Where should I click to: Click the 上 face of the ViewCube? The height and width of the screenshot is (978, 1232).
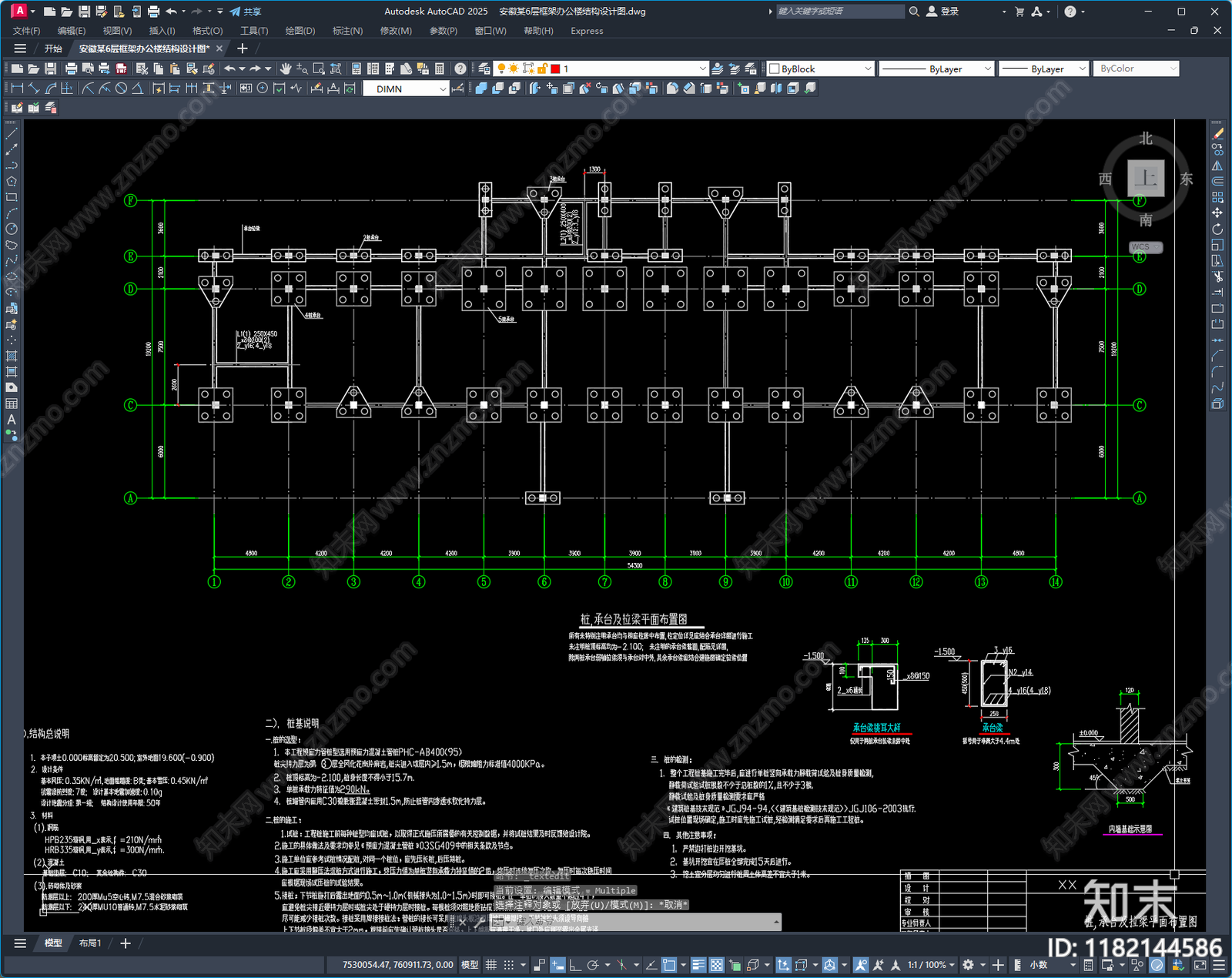[x=1146, y=178]
